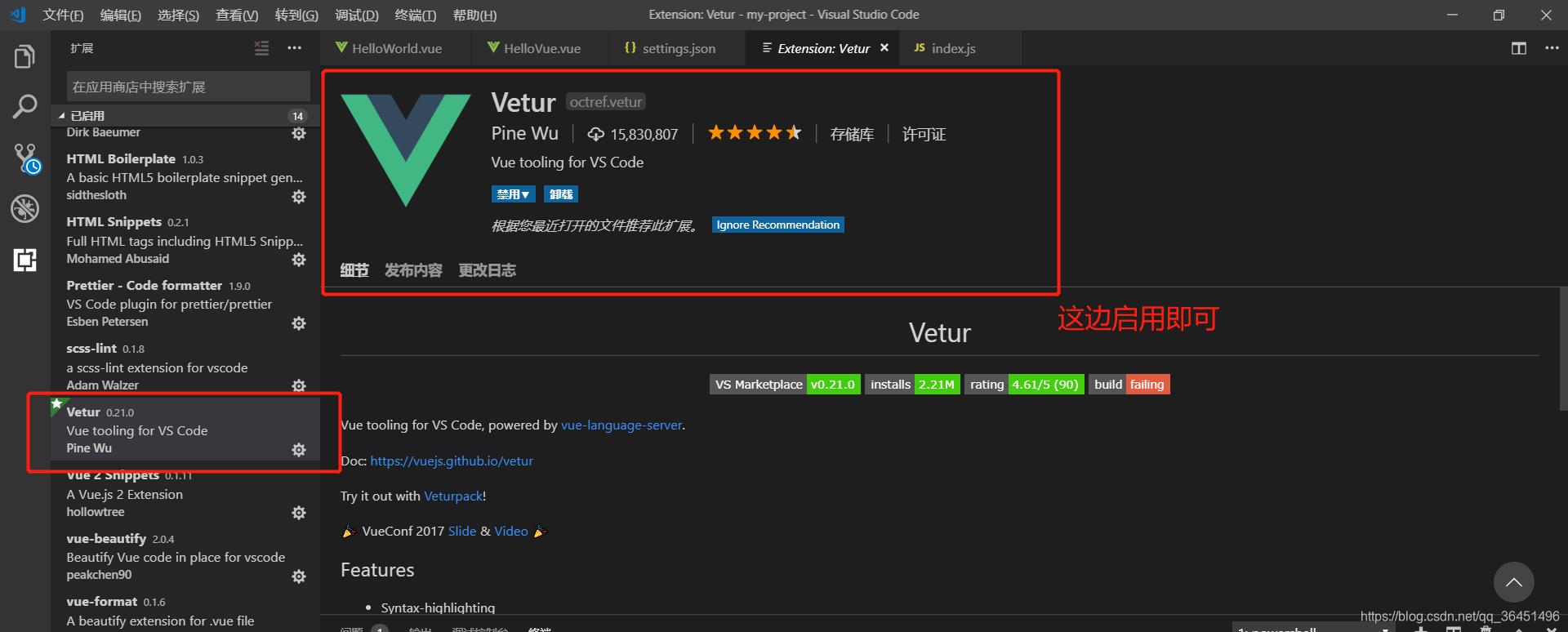Click the build failing badge
The width and height of the screenshot is (1568, 632).
click(x=1129, y=385)
